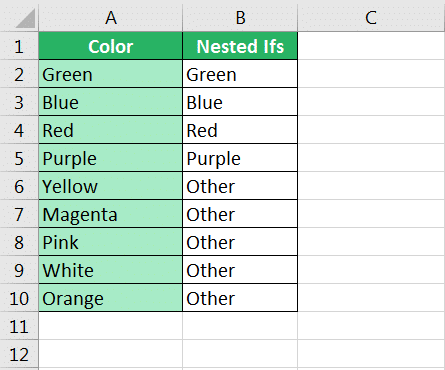
Task: Select the Orange cell
Action: tap(111, 298)
